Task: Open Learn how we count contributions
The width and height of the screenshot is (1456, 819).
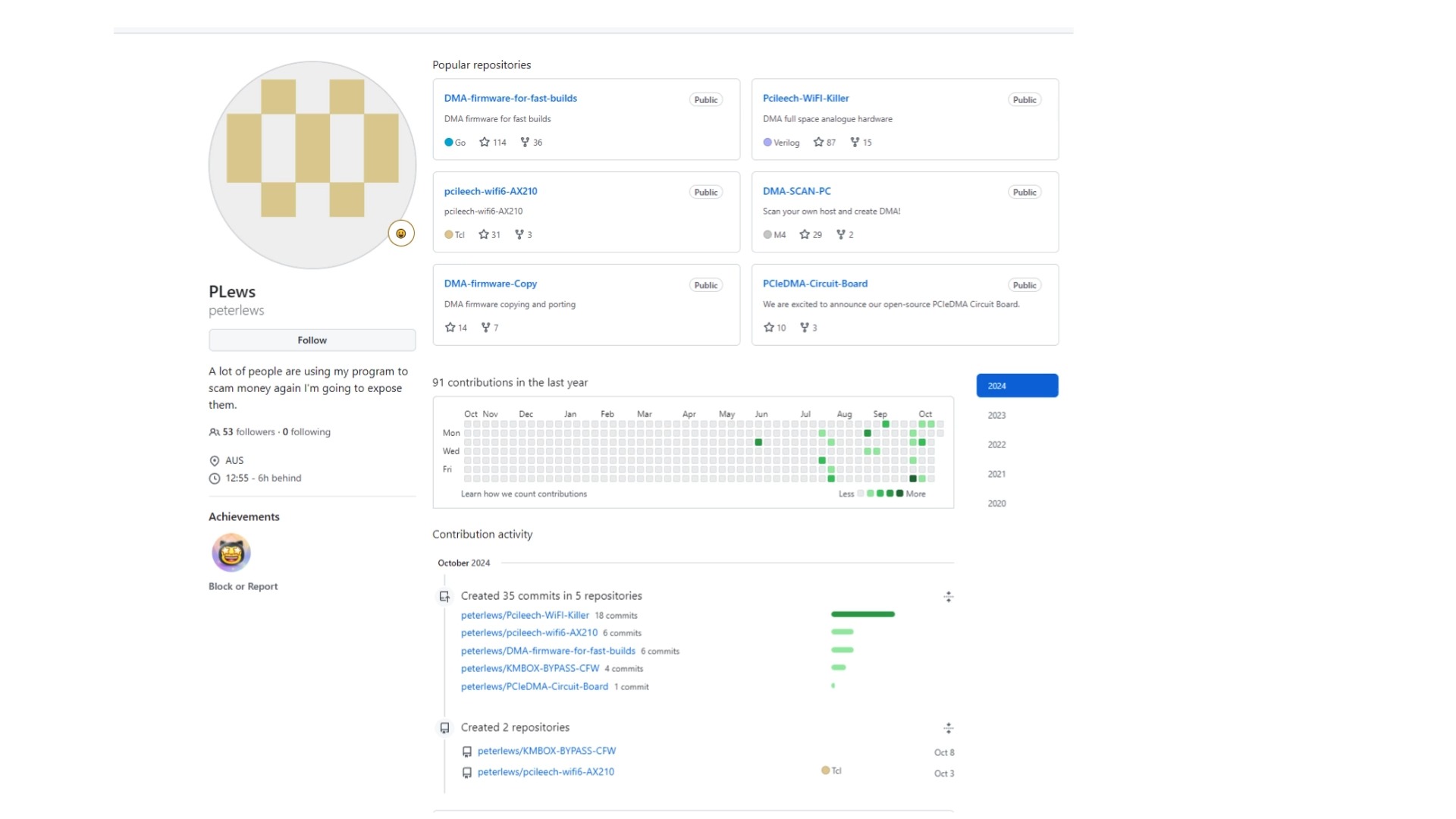Action: point(524,494)
